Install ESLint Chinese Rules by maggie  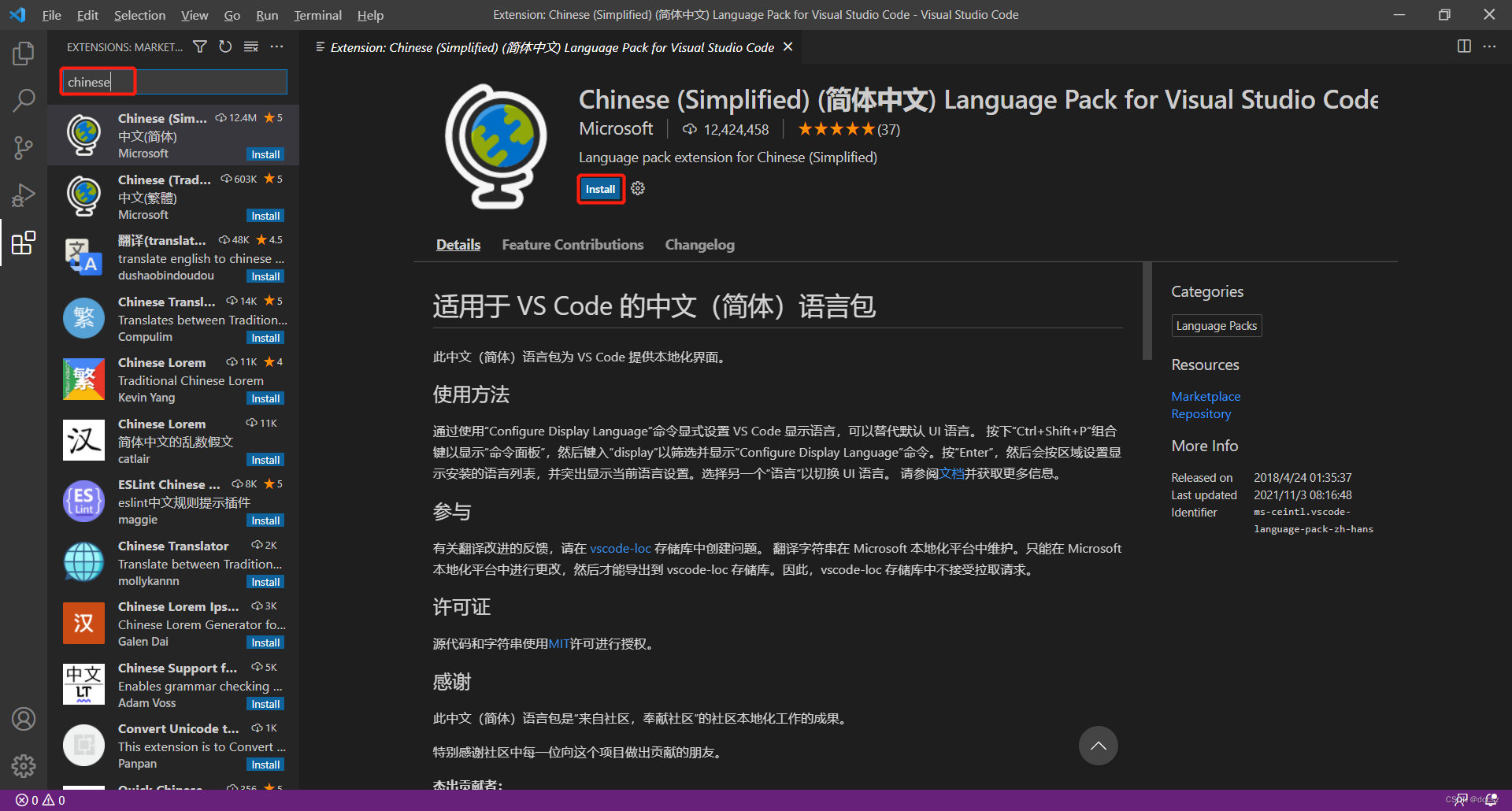pos(265,520)
